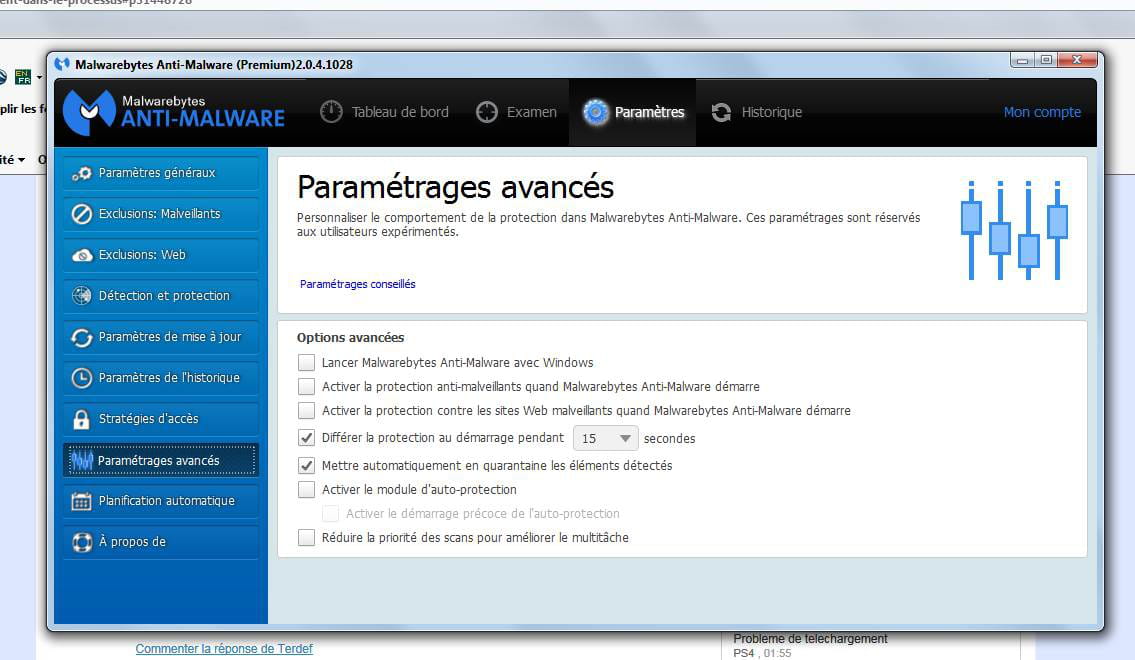The width and height of the screenshot is (1135, 660).
Task: Click the Stratégies d'accès padlock icon
Action: 82,419
